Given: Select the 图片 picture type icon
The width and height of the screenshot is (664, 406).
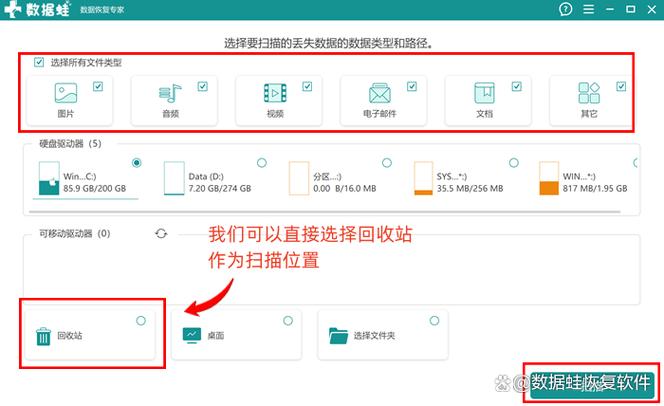Looking at the screenshot, I should (66, 93).
